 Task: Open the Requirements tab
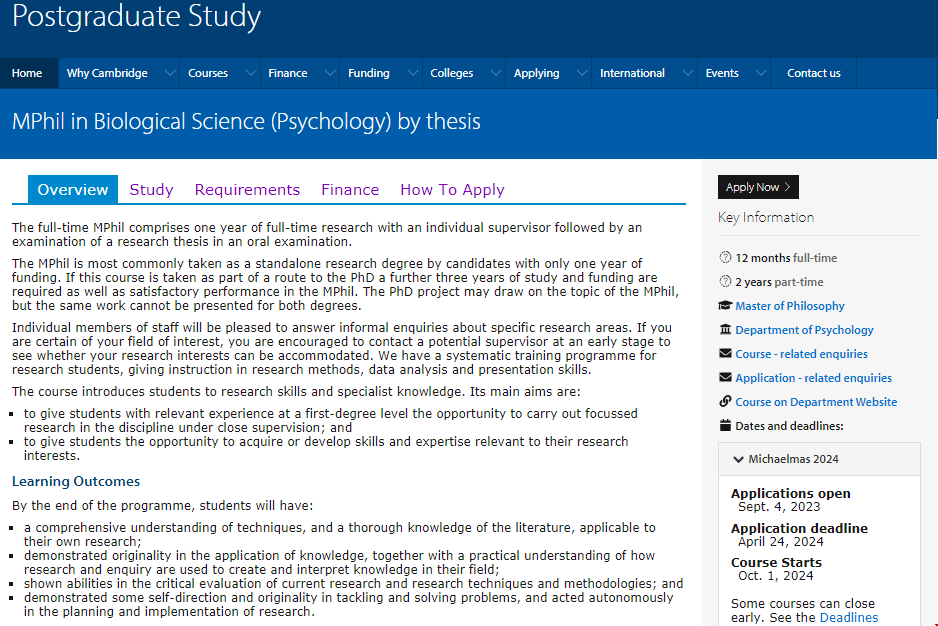247,190
